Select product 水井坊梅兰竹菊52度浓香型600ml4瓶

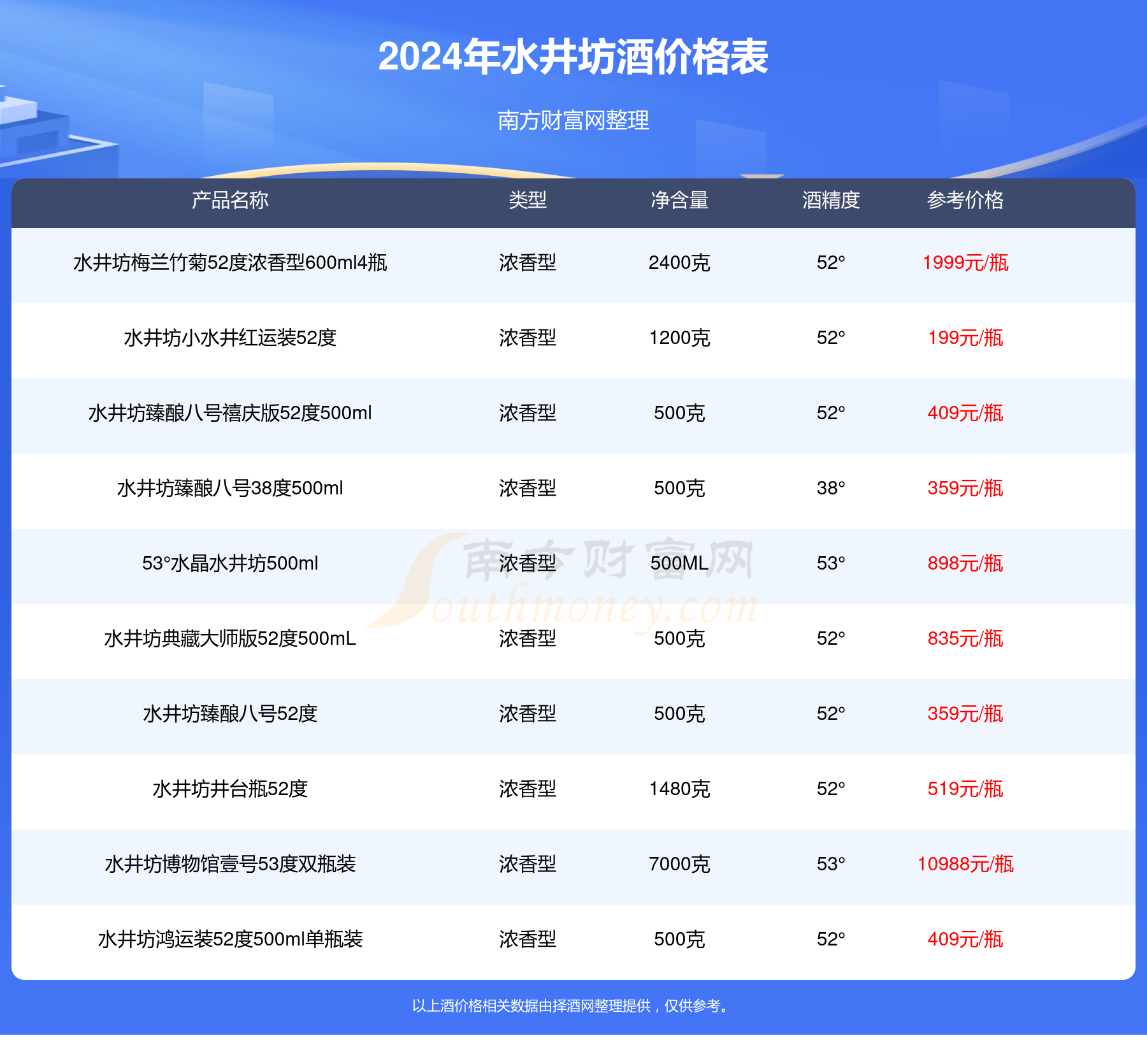pos(230,262)
